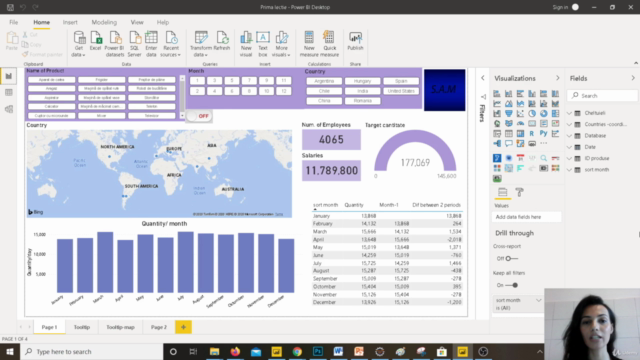Expand the Database table in Fields
Viewport: 640px width, 360px height.
[570, 136]
